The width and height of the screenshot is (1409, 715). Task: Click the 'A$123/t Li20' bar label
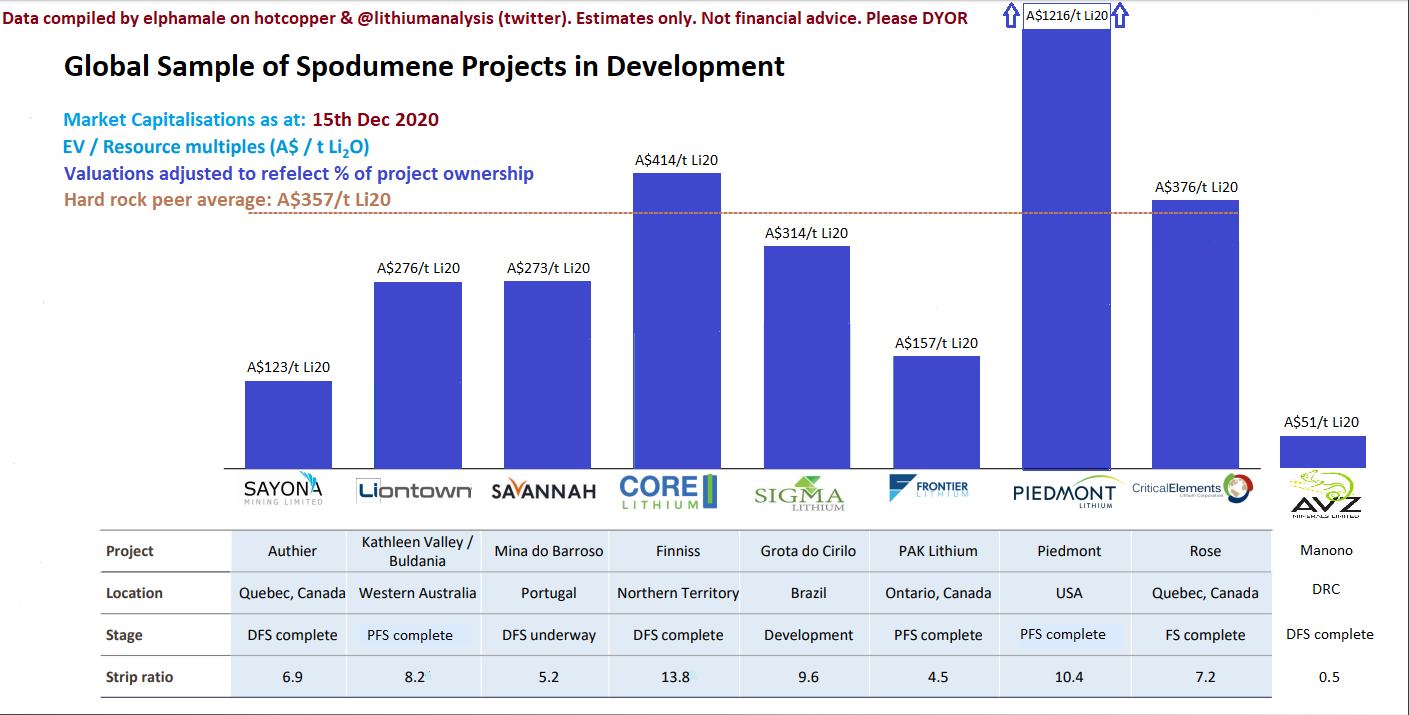click(288, 367)
